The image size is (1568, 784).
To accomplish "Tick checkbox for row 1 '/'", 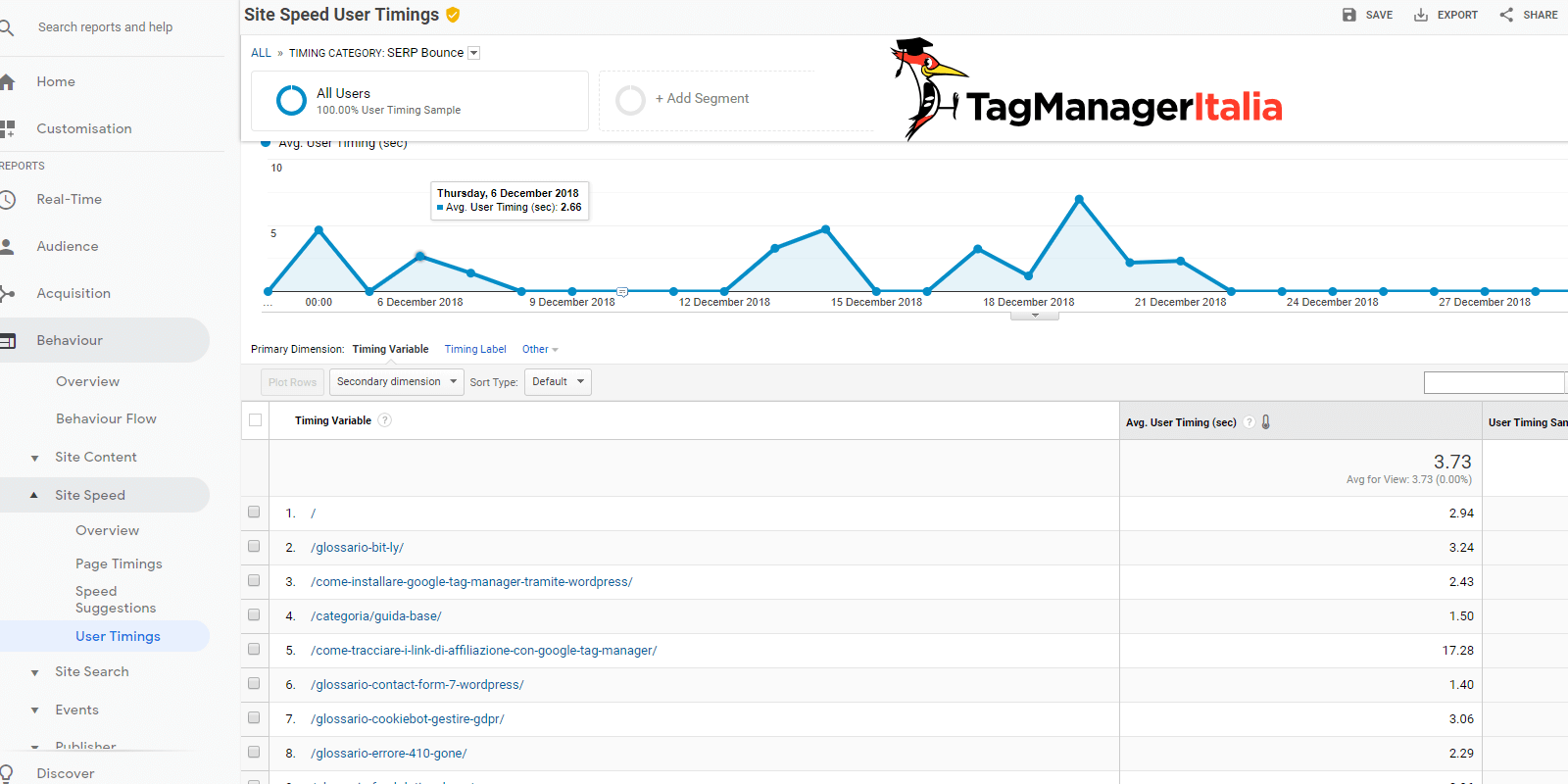I will click(254, 512).
